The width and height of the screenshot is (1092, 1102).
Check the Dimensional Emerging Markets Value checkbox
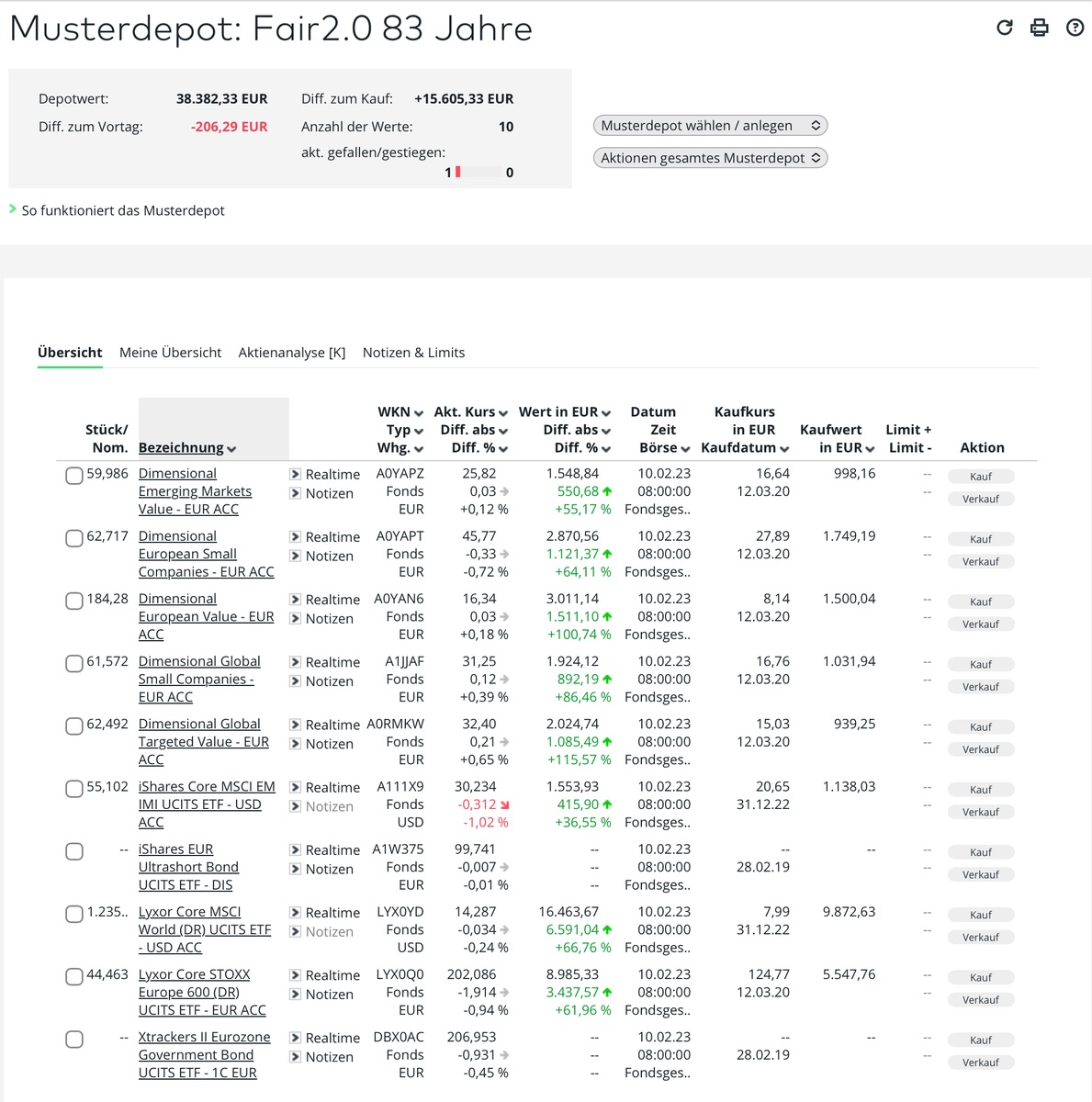click(x=74, y=476)
